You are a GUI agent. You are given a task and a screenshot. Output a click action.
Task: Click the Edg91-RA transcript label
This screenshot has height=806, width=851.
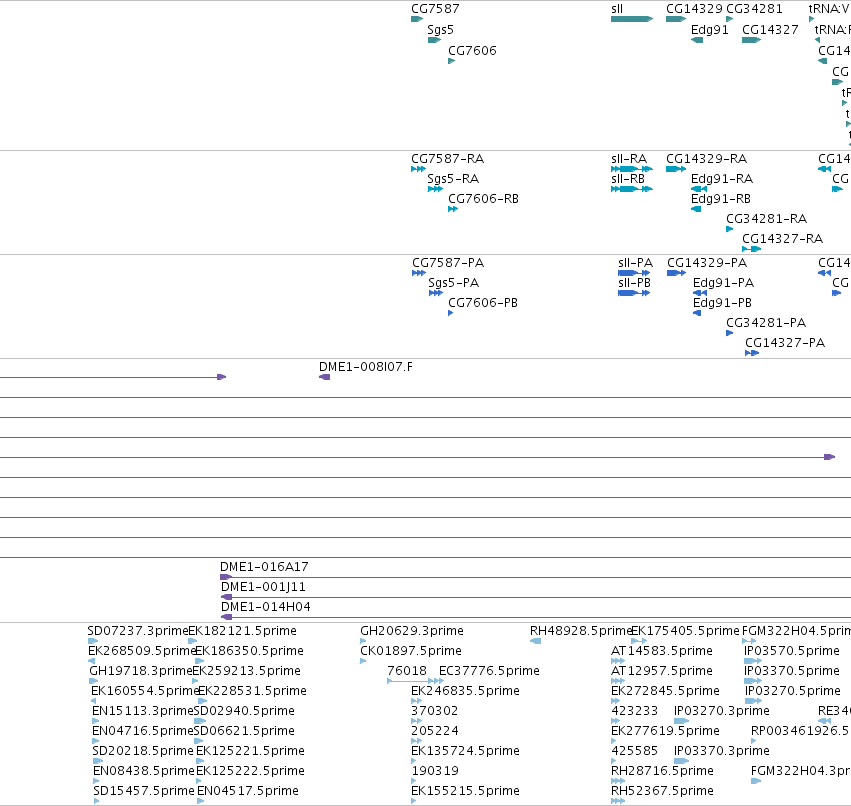point(722,179)
